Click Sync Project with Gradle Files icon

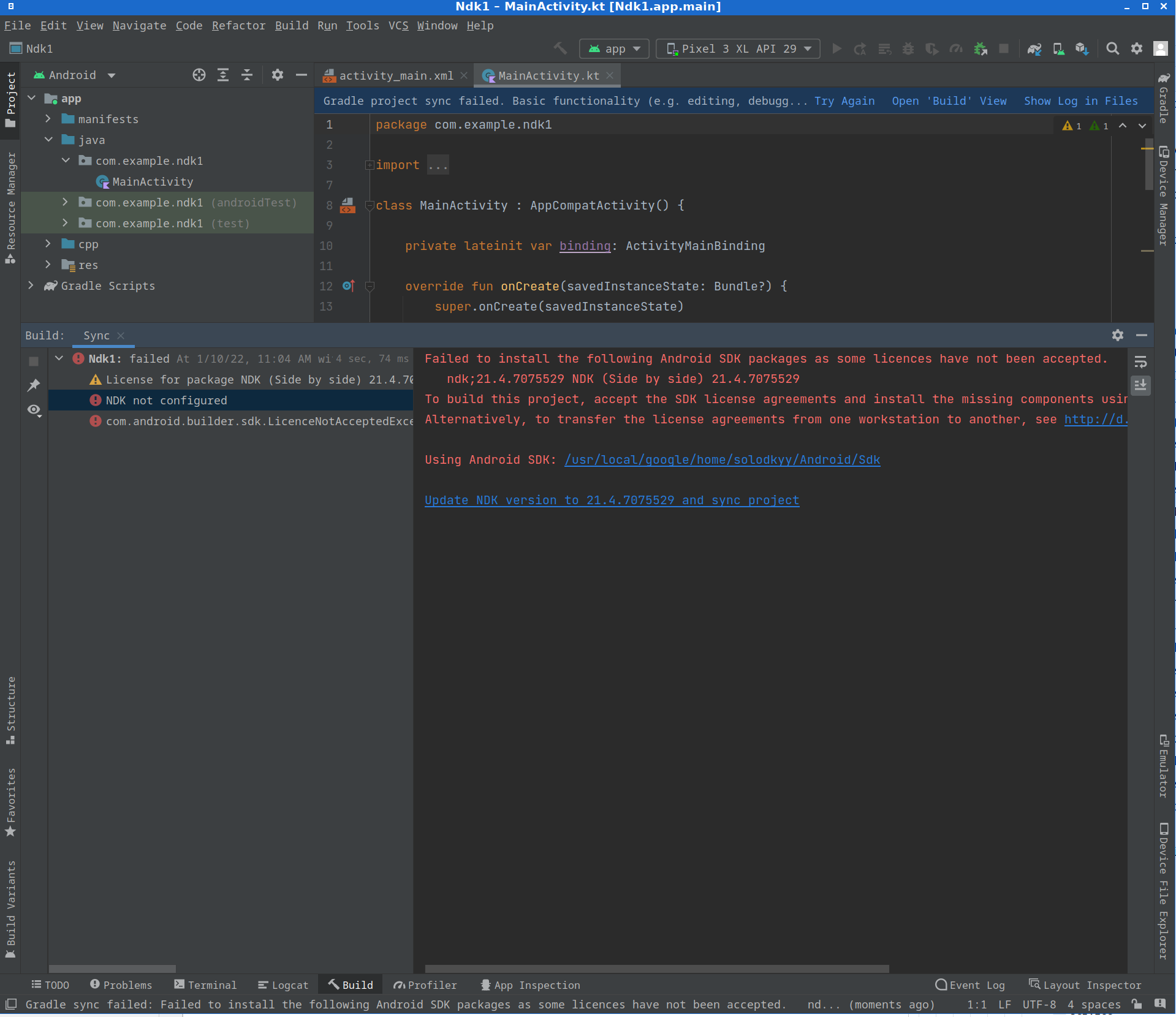(1034, 49)
